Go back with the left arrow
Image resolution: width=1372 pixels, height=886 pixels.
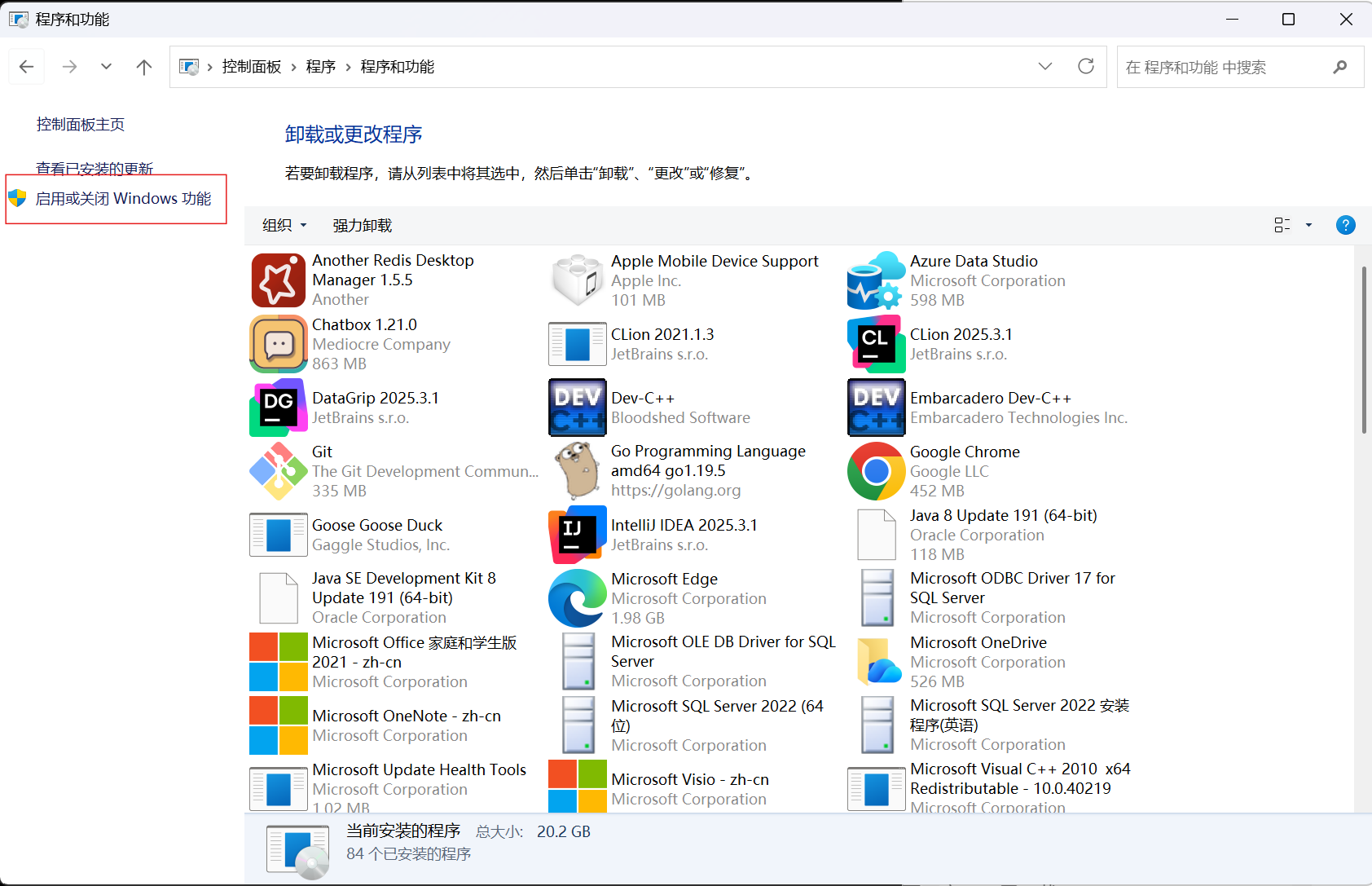(26, 67)
